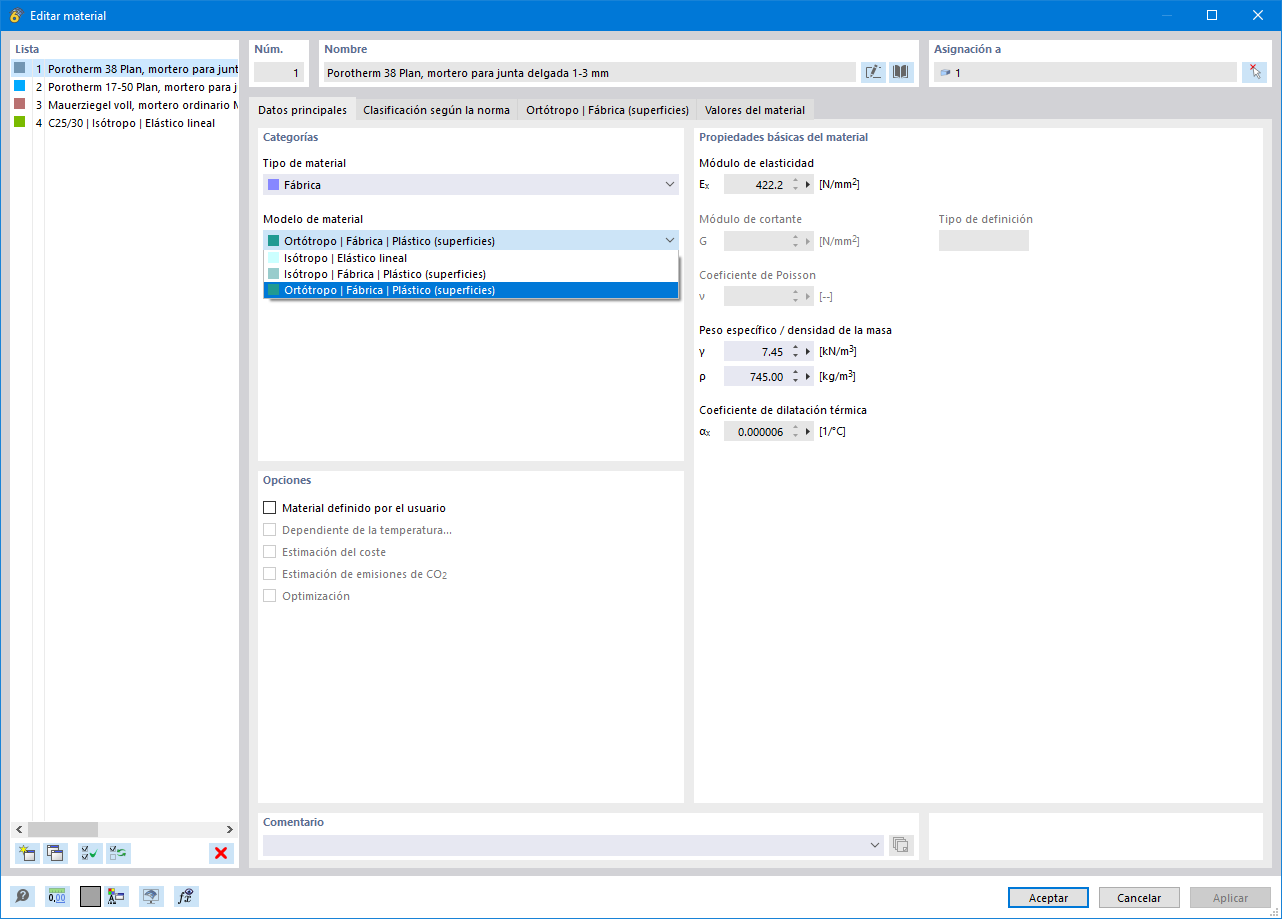Click the red swatch of Mauerziegel voll material

[20, 104]
